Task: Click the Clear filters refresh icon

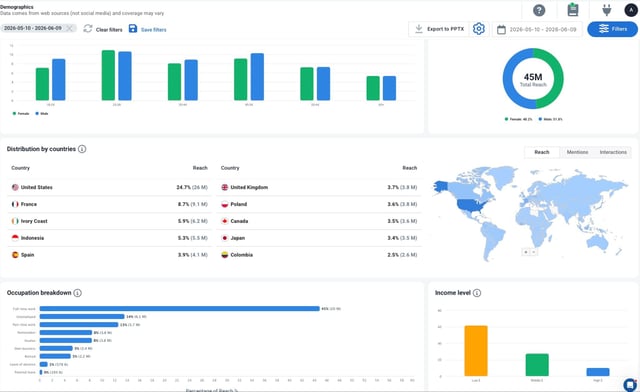Action: [x=88, y=29]
